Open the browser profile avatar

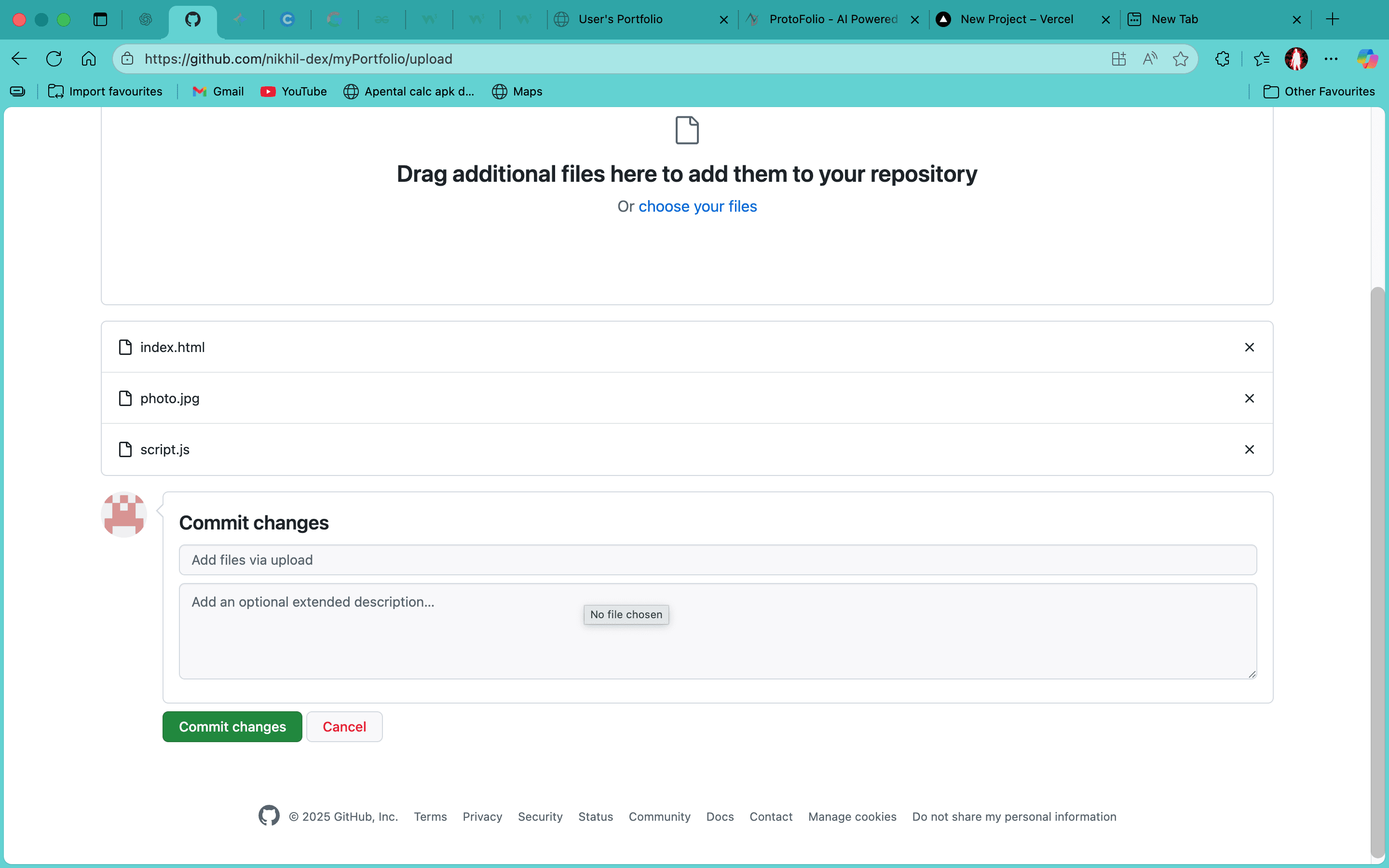(1296, 58)
